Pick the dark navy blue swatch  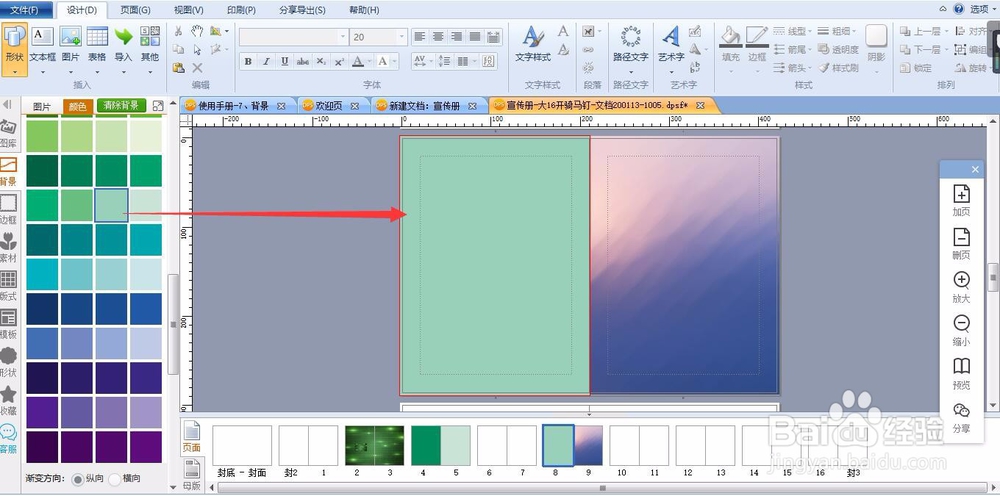[x=43, y=309]
